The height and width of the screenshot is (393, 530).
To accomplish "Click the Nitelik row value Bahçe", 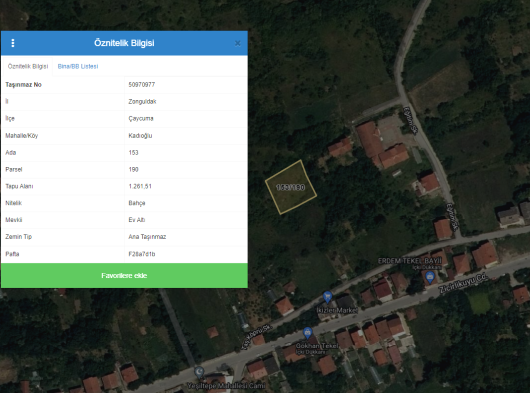I will 137,203.
